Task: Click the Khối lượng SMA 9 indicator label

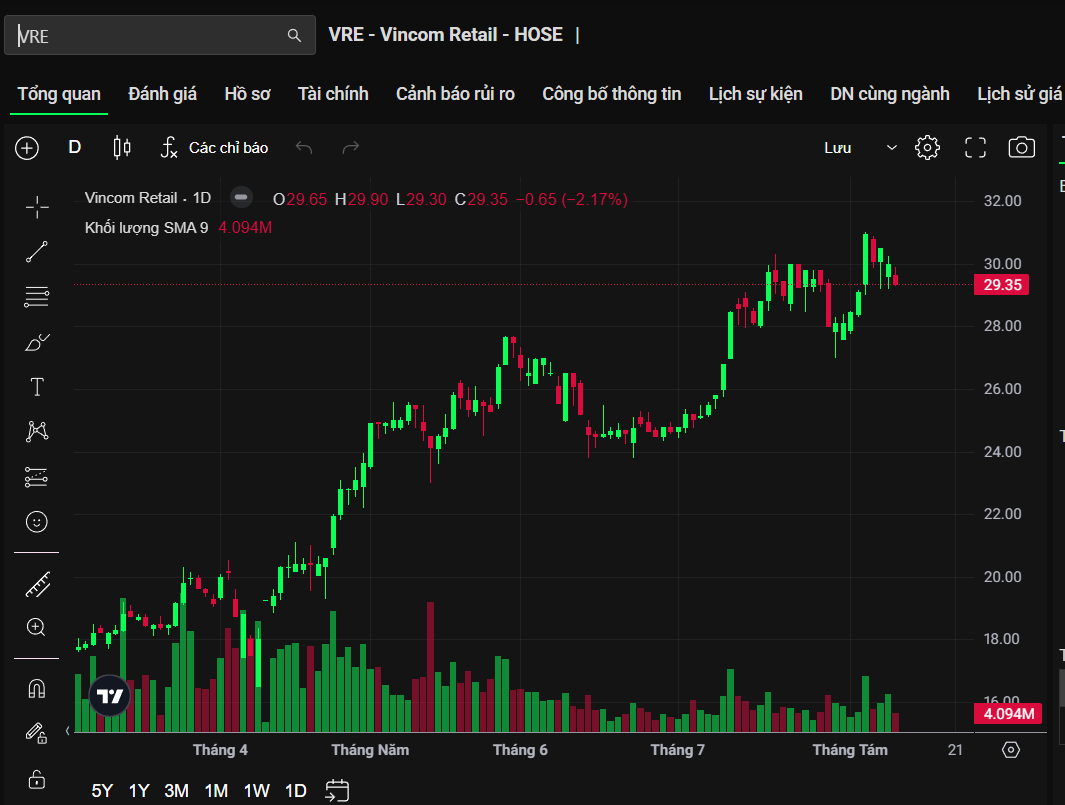Action: [x=147, y=228]
